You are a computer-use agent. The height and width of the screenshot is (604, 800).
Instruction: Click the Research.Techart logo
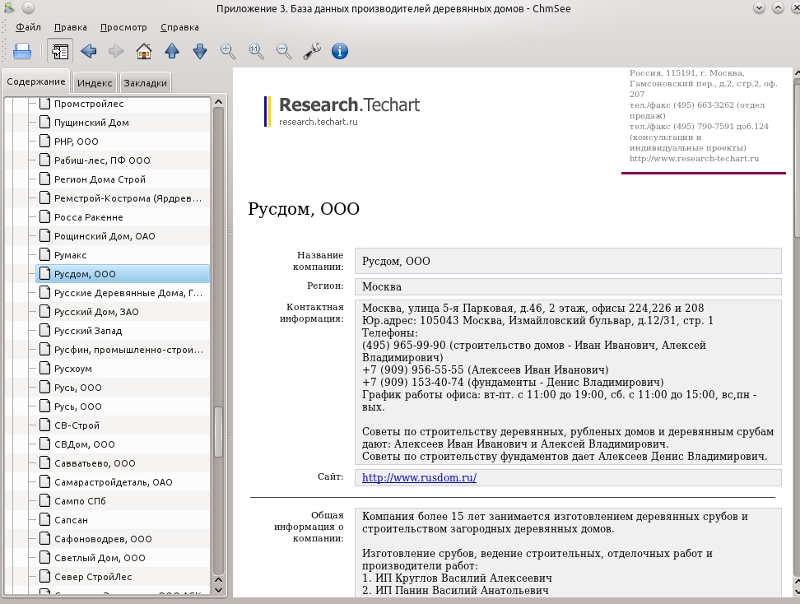coord(342,111)
